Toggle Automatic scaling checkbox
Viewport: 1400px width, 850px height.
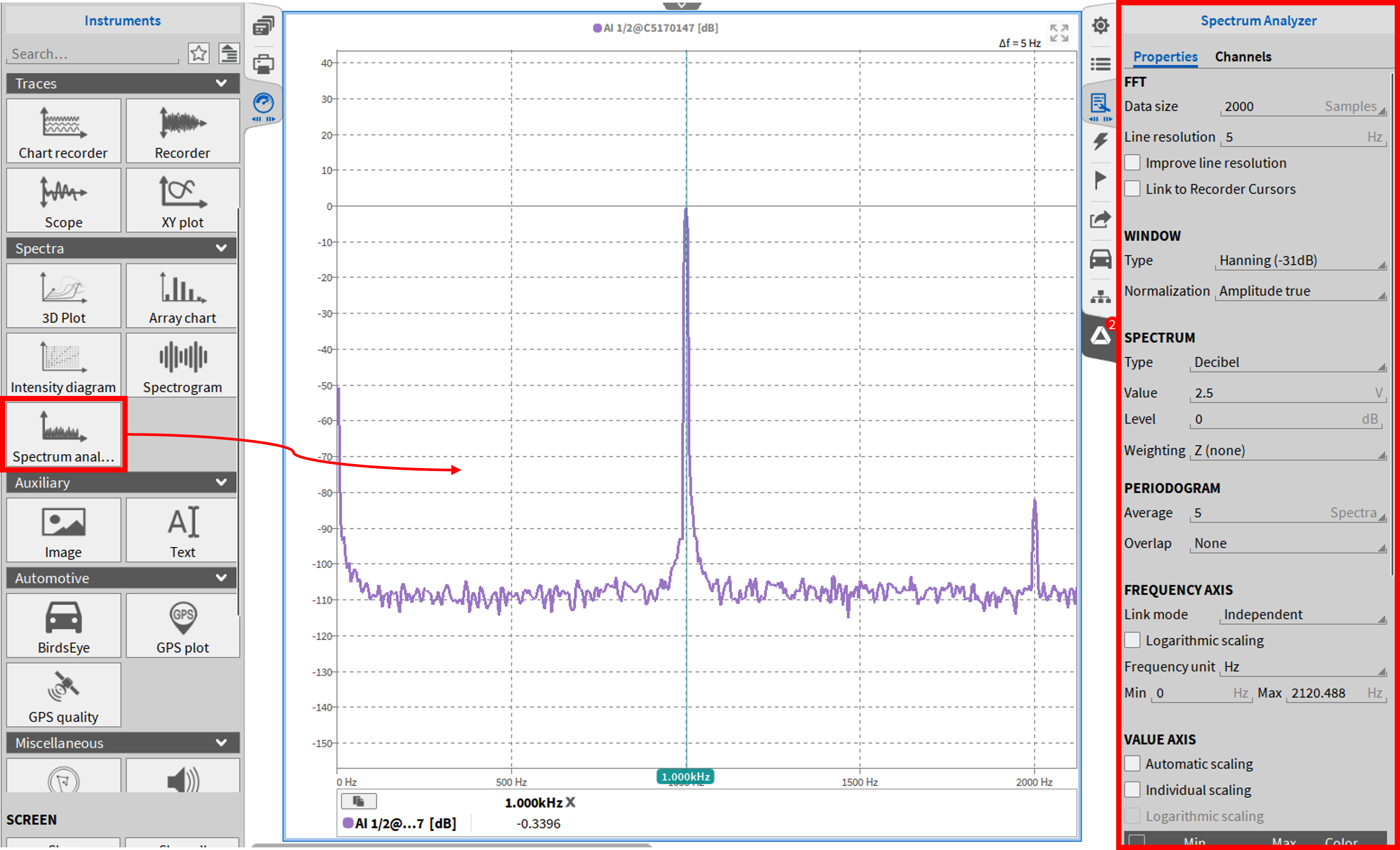tap(1132, 764)
